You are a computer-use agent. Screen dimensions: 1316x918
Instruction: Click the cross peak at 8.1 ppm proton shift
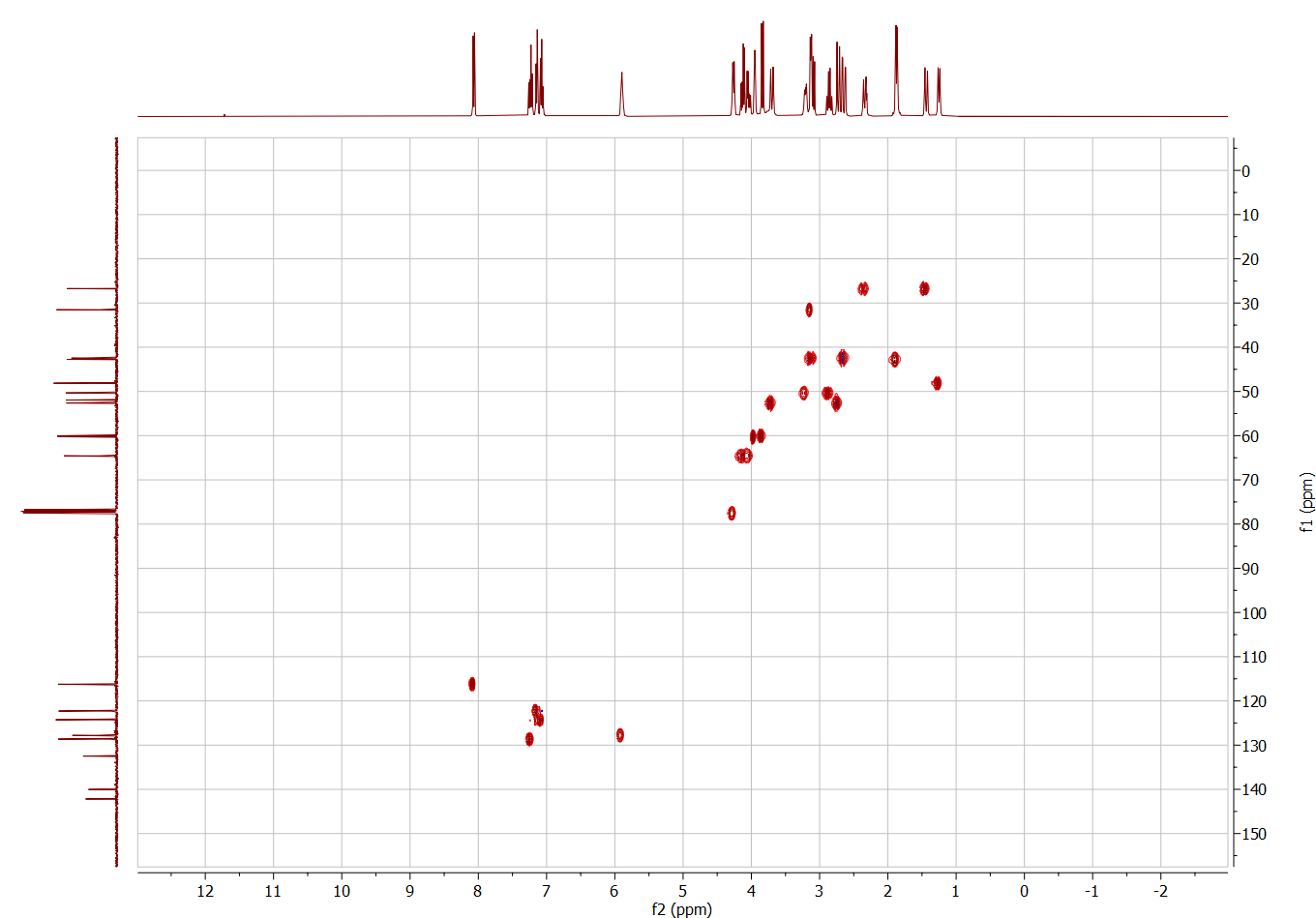[x=472, y=684]
